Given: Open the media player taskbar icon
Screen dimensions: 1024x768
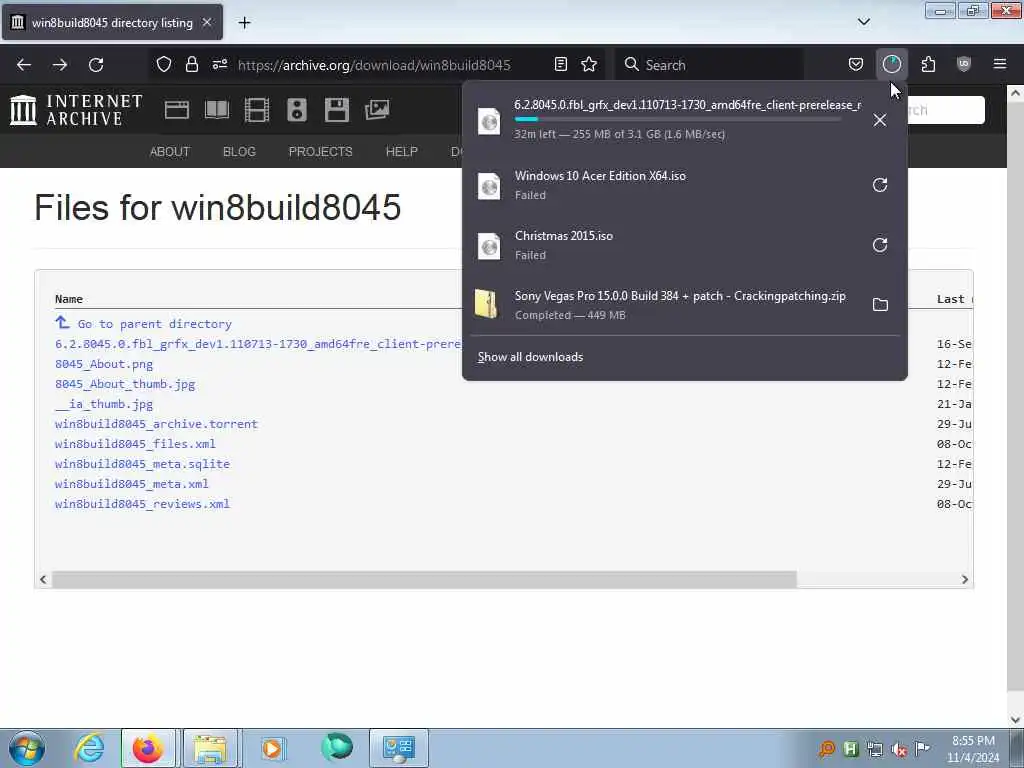Looking at the screenshot, I should [x=272, y=748].
